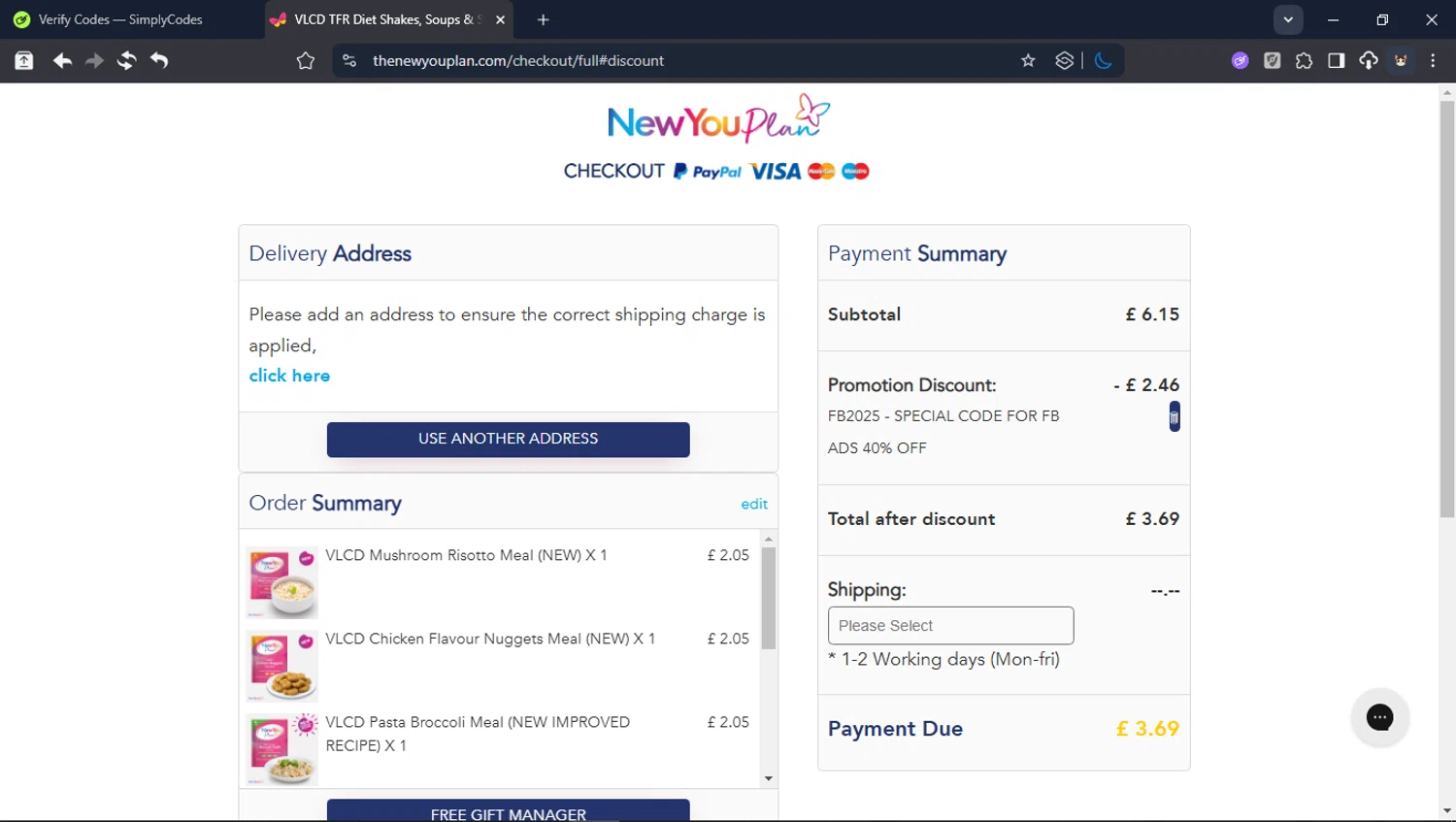Click the address bar URL field

click(x=679, y=61)
